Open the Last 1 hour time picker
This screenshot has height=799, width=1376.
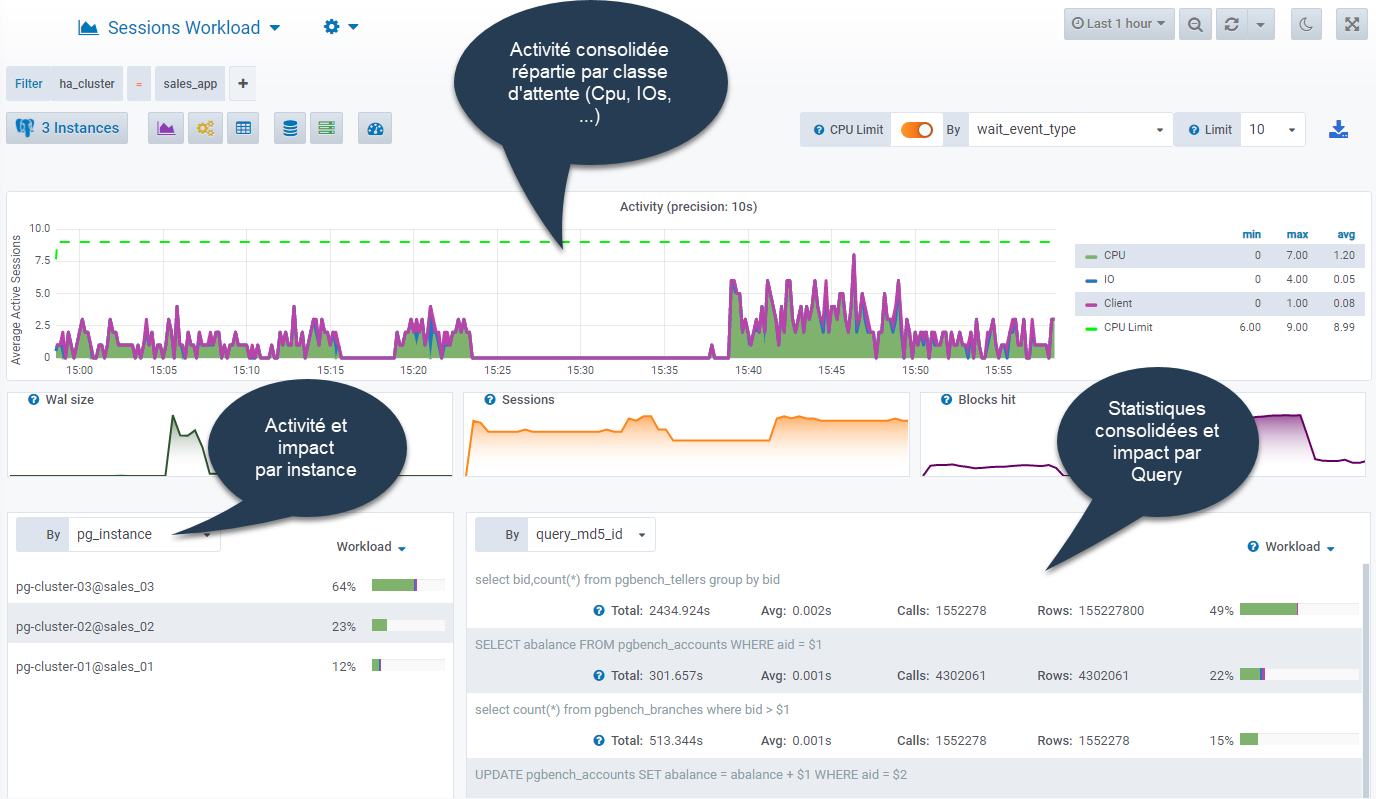(1119, 24)
